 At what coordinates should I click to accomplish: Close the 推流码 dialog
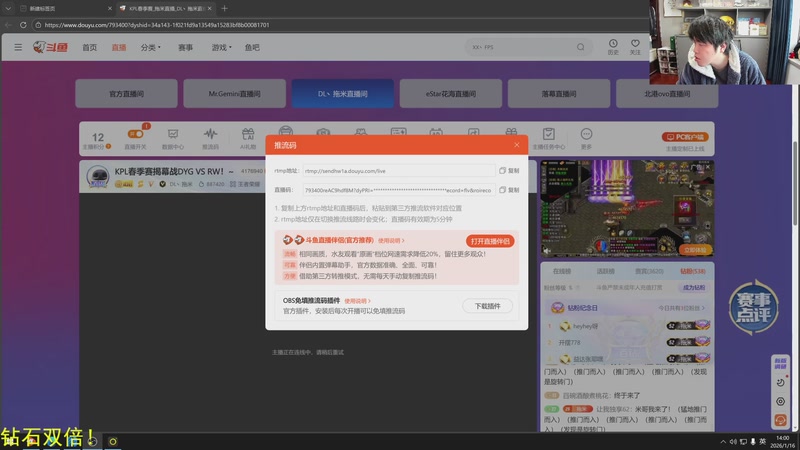point(516,145)
